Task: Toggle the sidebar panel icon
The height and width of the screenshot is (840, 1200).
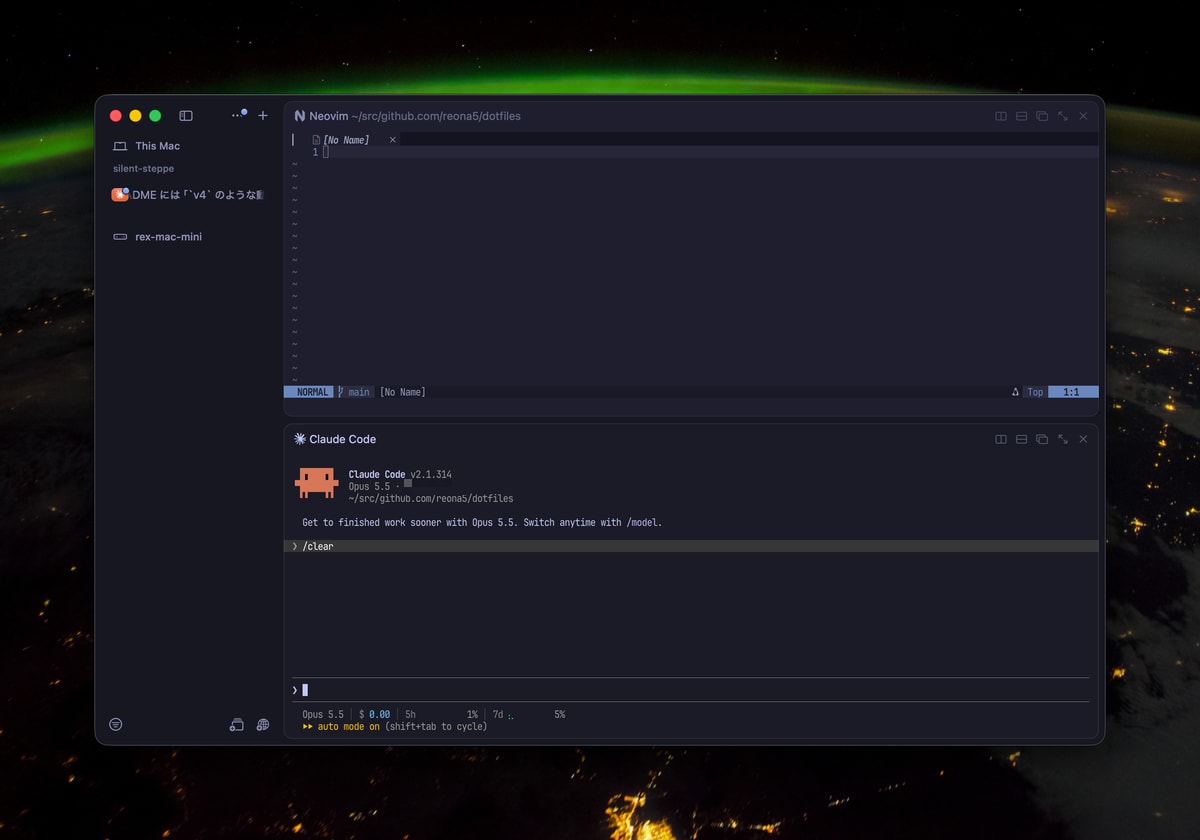Action: click(x=186, y=116)
